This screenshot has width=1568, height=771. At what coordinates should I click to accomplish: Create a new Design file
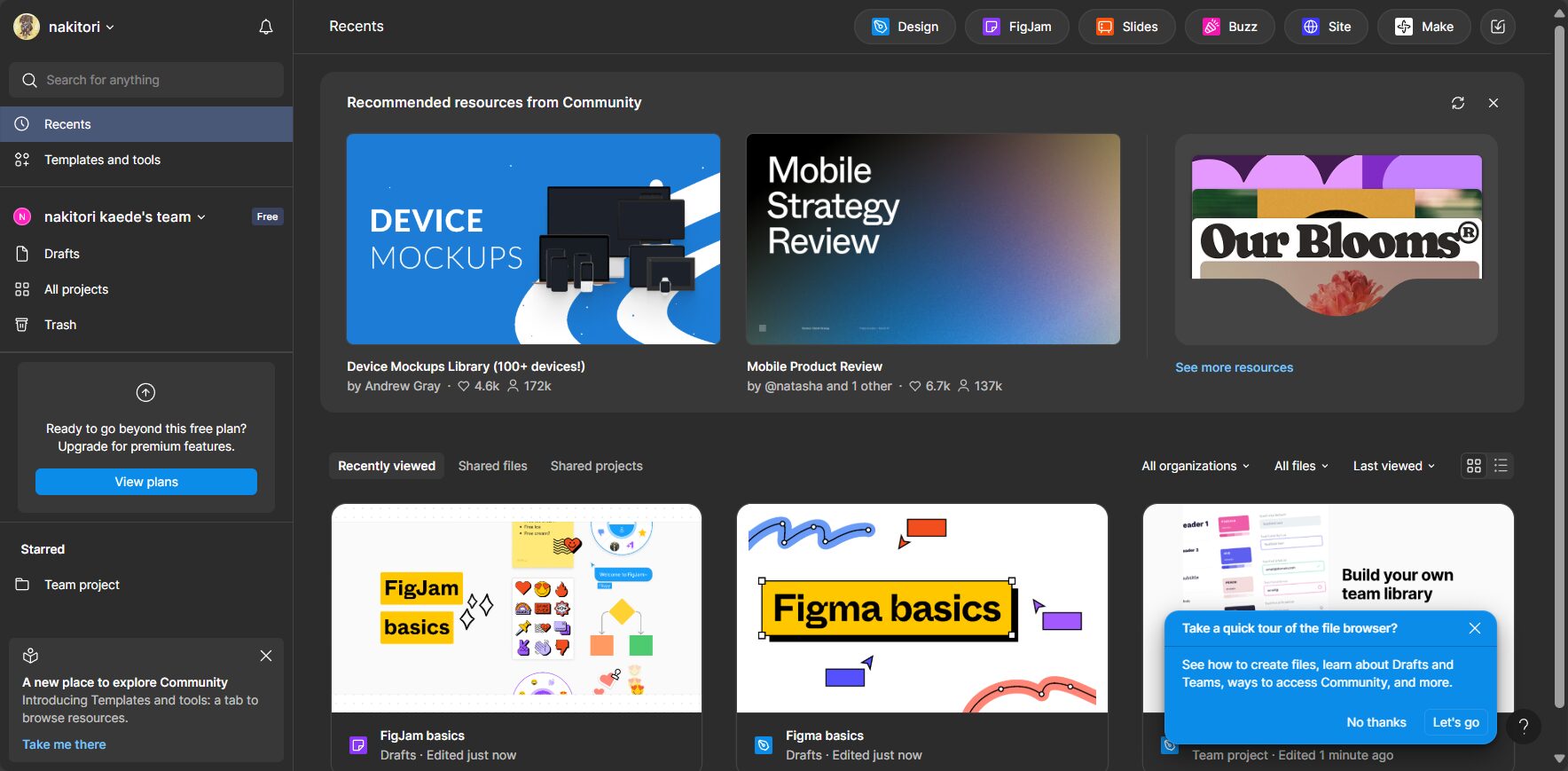[905, 27]
